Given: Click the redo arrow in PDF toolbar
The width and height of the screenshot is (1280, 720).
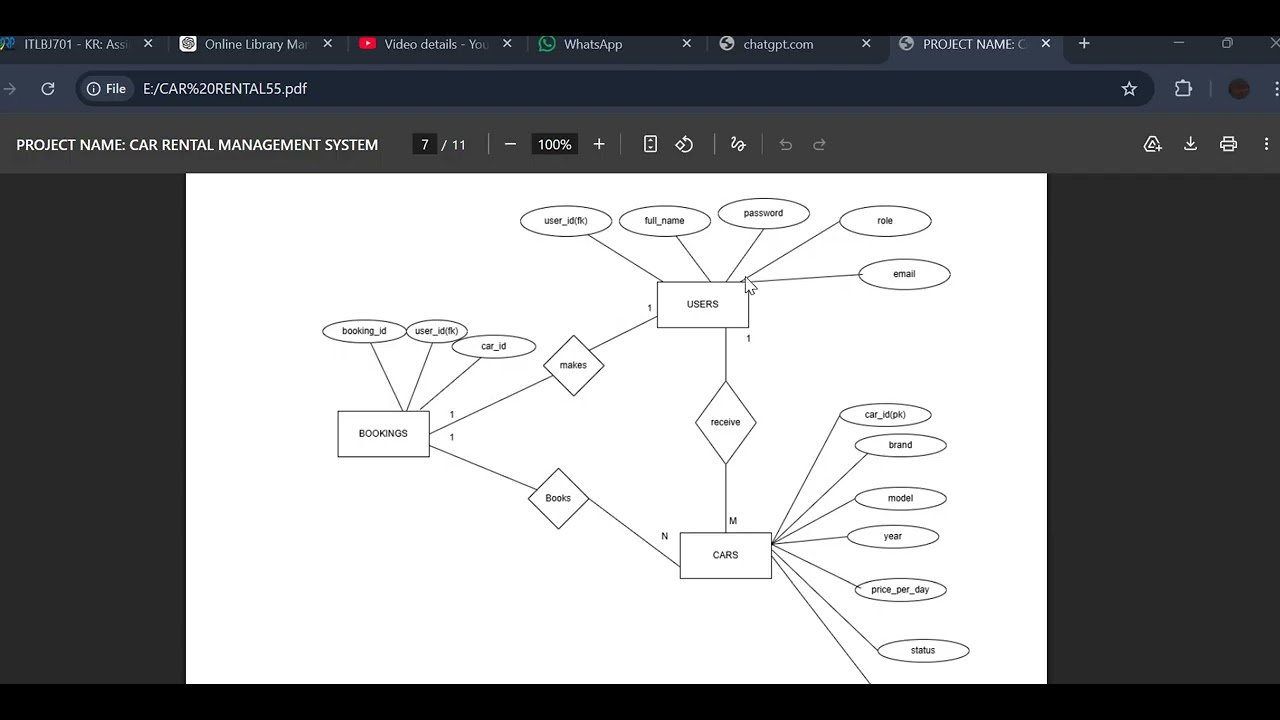Looking at the screenshot, I should [819, 145].
